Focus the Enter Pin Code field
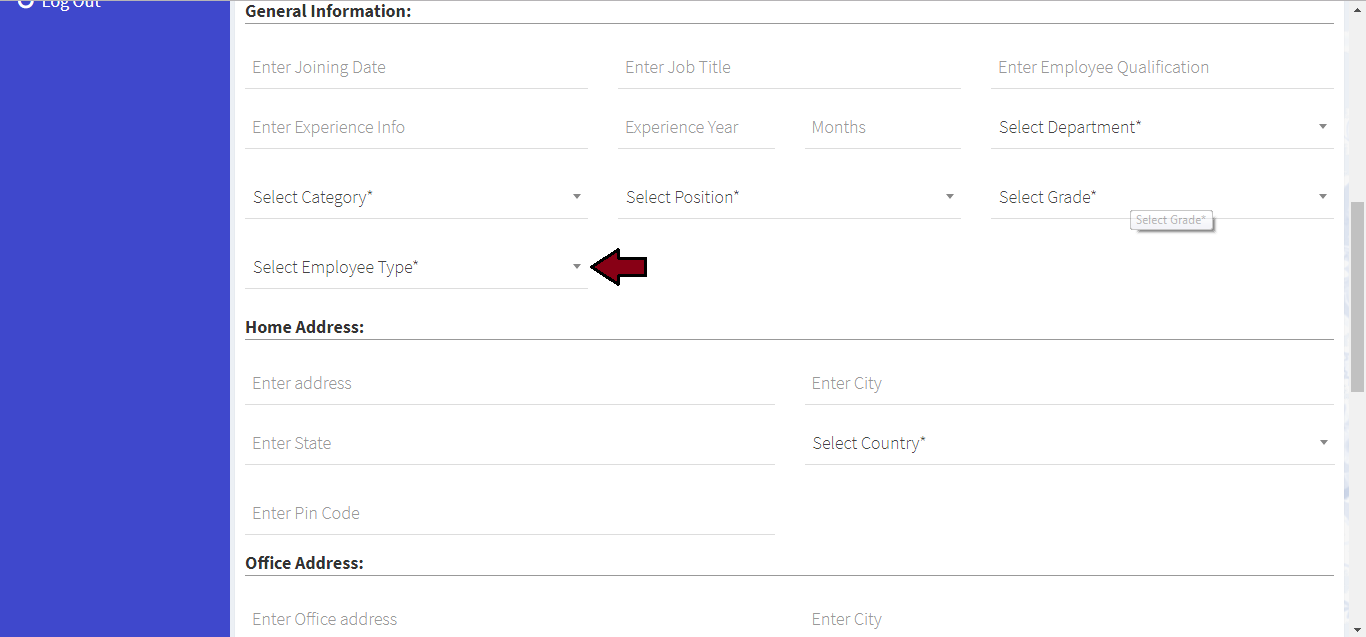Viewport: 1366px width, 637px height. (x=509, y=514)
